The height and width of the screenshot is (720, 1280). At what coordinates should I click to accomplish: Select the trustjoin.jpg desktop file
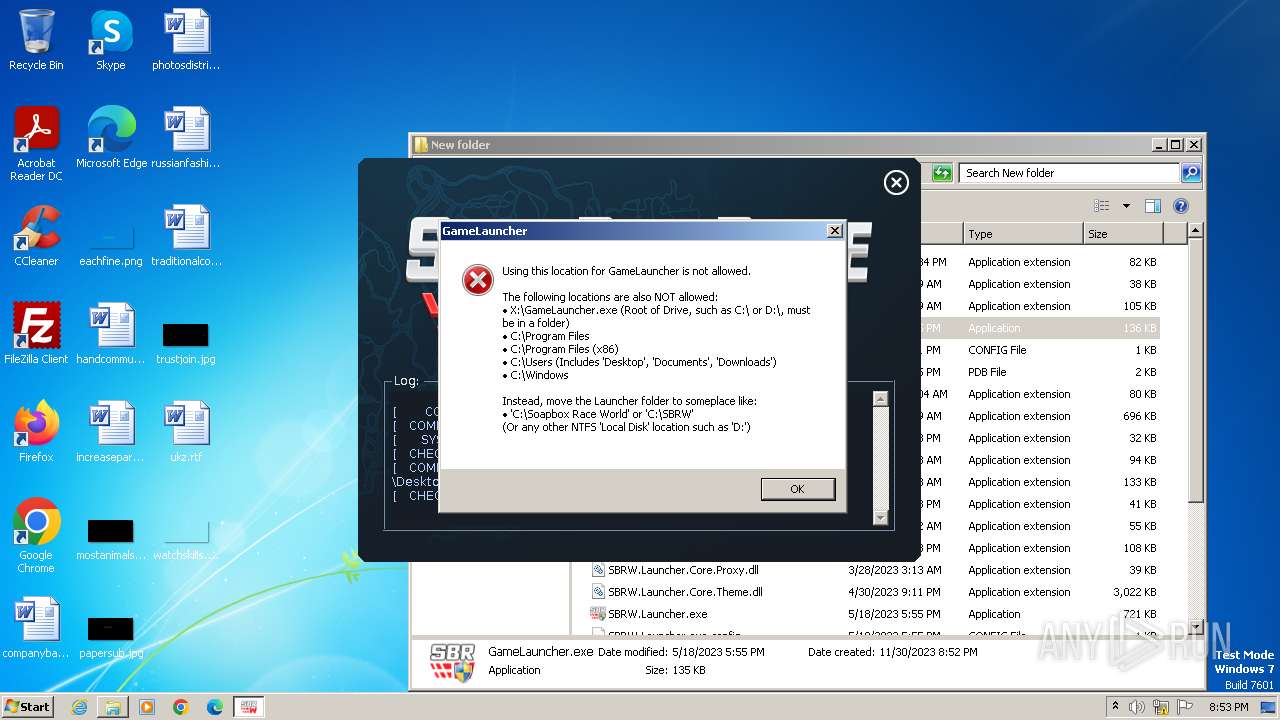186,342
